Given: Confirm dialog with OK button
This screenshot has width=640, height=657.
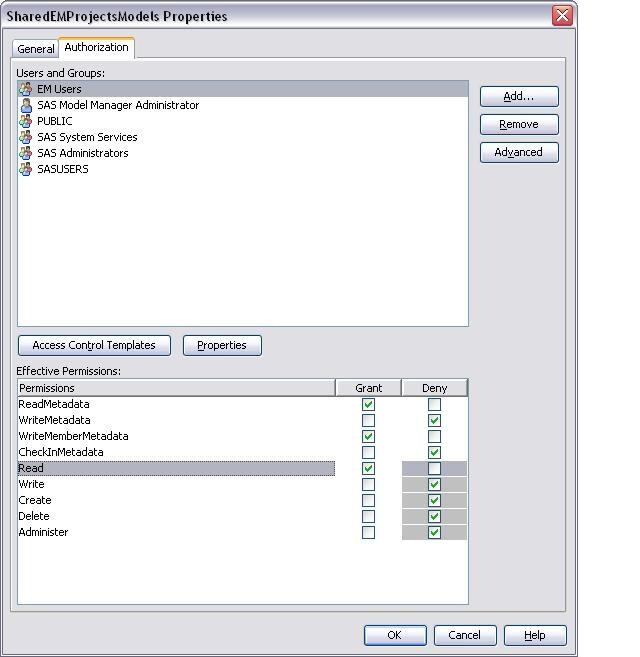Looking at the screenshot, I should [394, 635].
